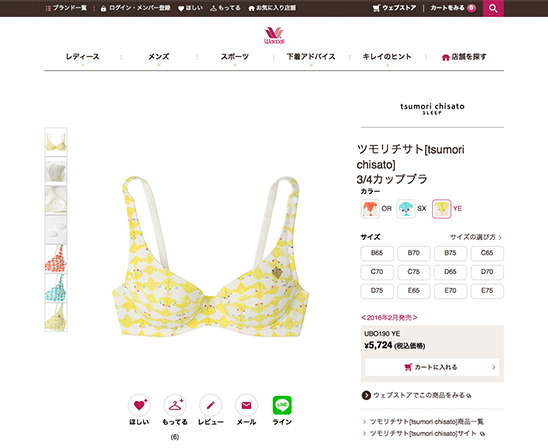
Task: Select the orange OR color swatch
Action: coord(370,209)
